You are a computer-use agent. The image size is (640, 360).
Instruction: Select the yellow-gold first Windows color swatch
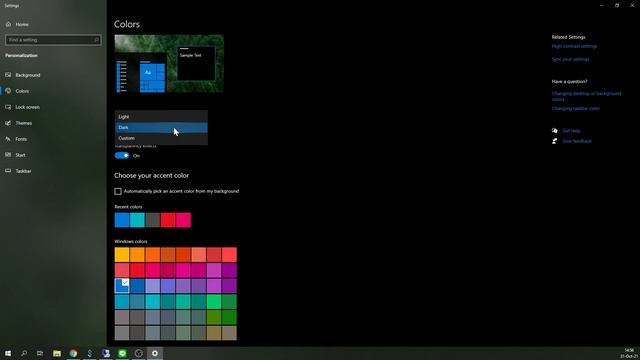(x=122, y=255)
